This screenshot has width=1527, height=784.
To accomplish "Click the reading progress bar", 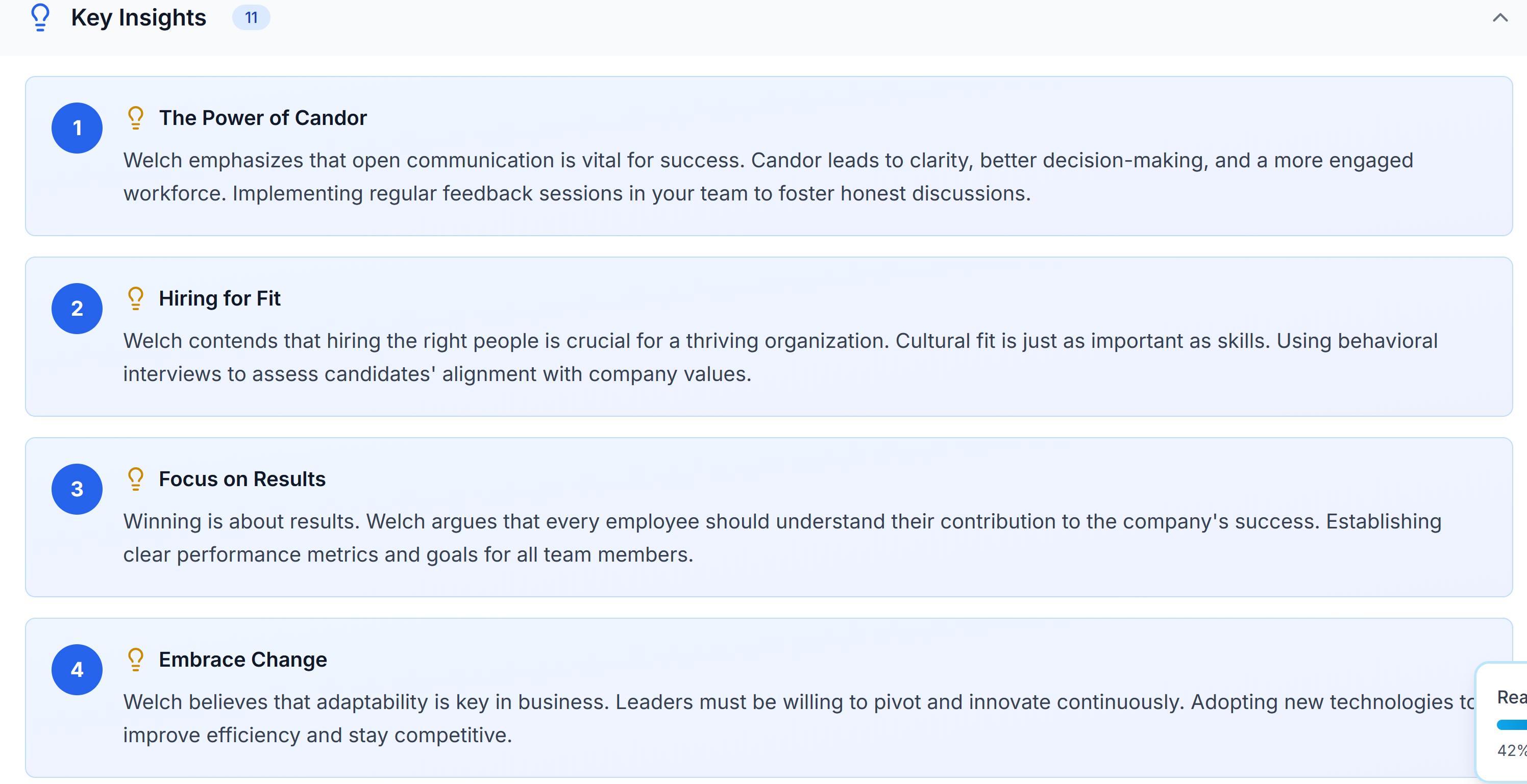I will tap(1512, 725).
